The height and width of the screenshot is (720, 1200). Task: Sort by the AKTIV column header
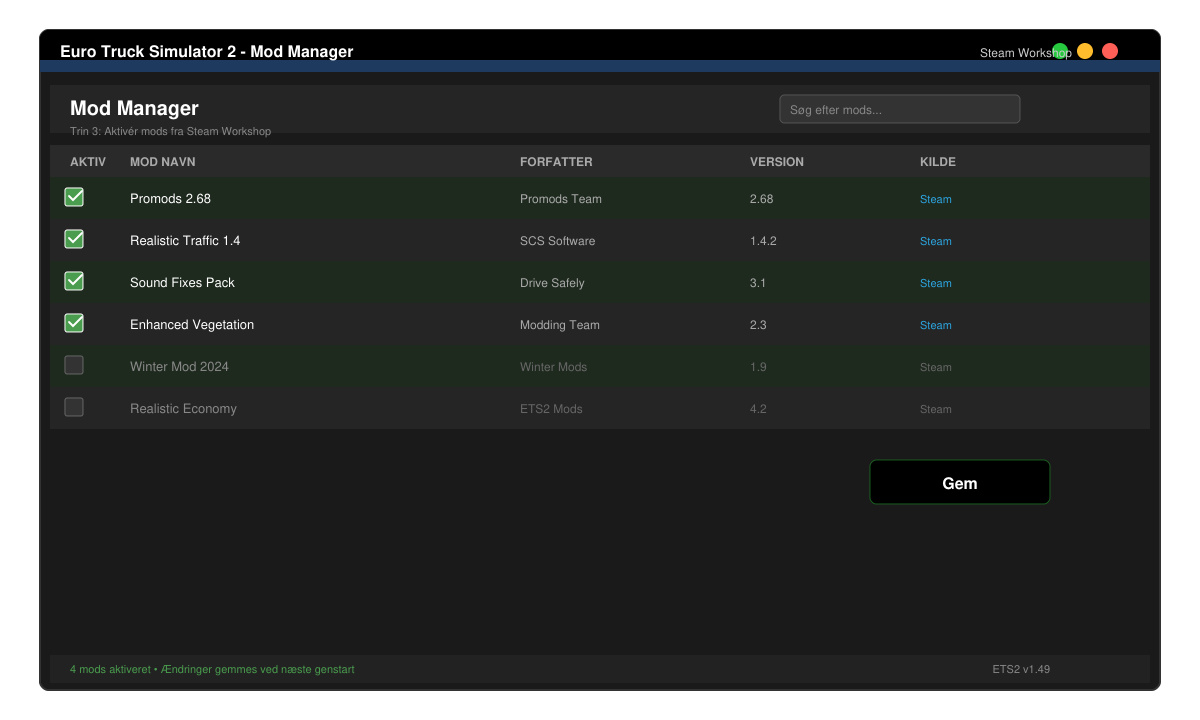click(x=88, y=162)
